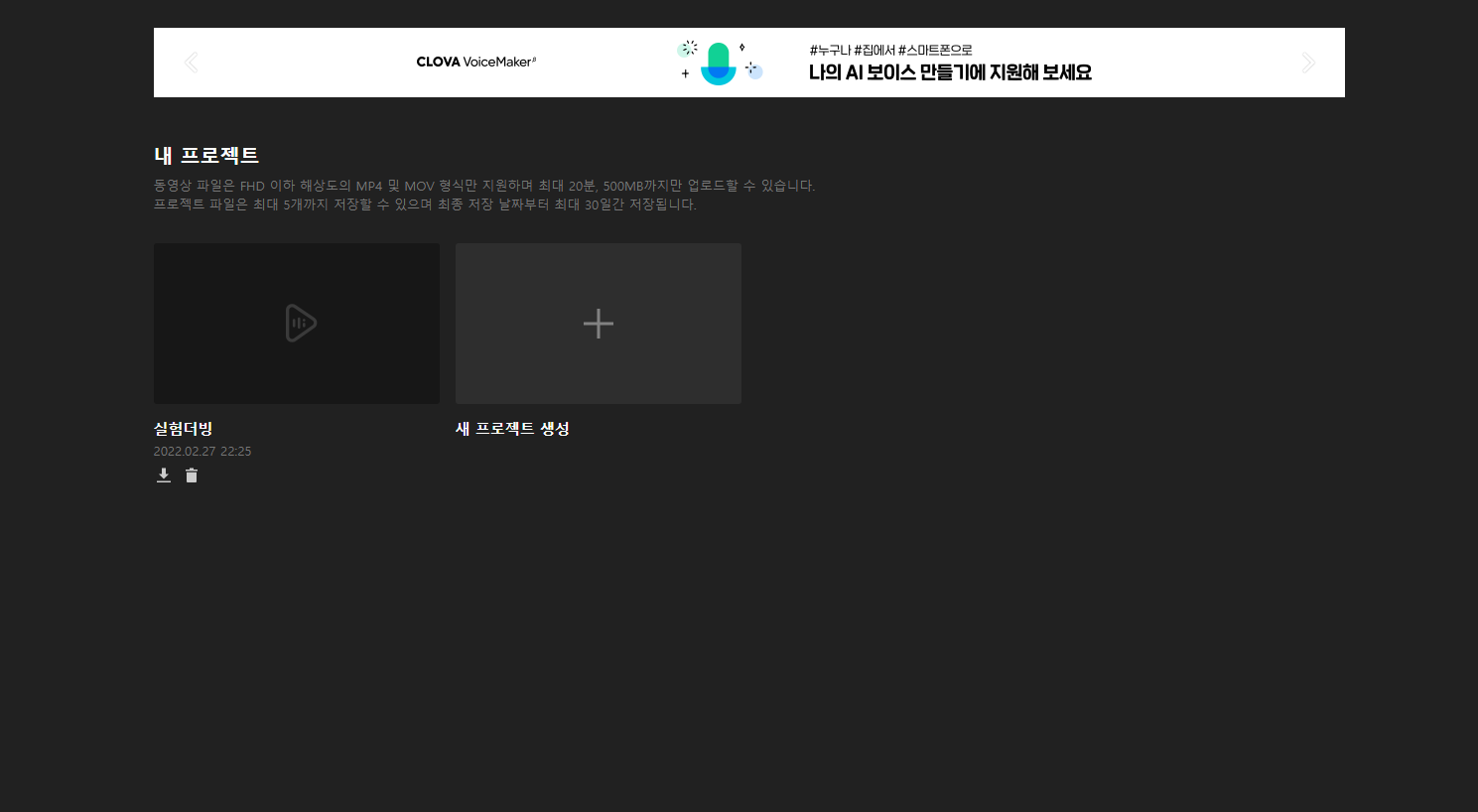This screenshot has width=1478, height=812.
Task: Open the 실험더빙 project thumbnail
Action: click(x=297, y=324)
